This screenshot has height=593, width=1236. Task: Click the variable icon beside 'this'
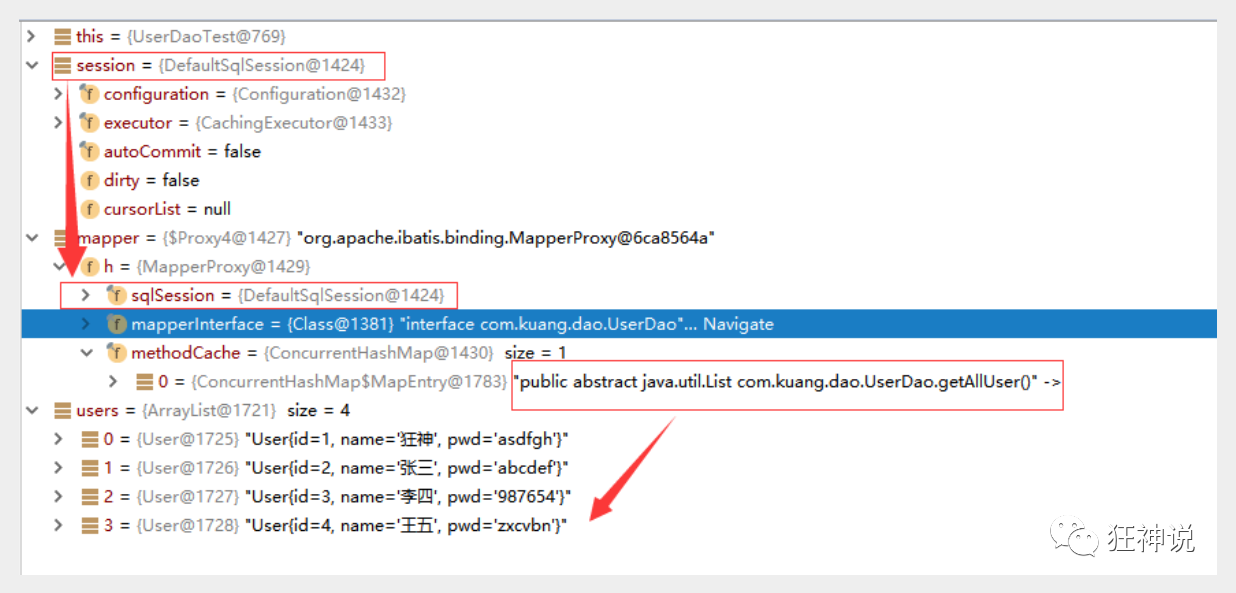(61, 36)
